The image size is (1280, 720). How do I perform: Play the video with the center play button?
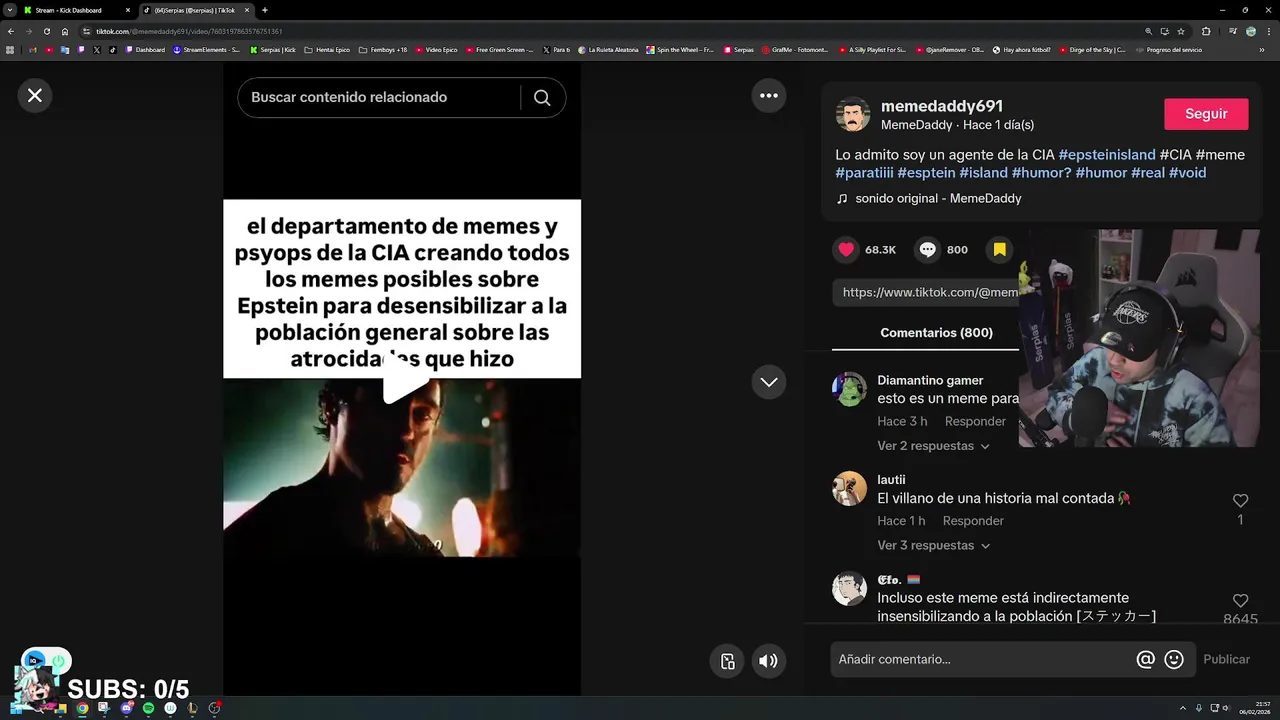[x=404, y=380]
